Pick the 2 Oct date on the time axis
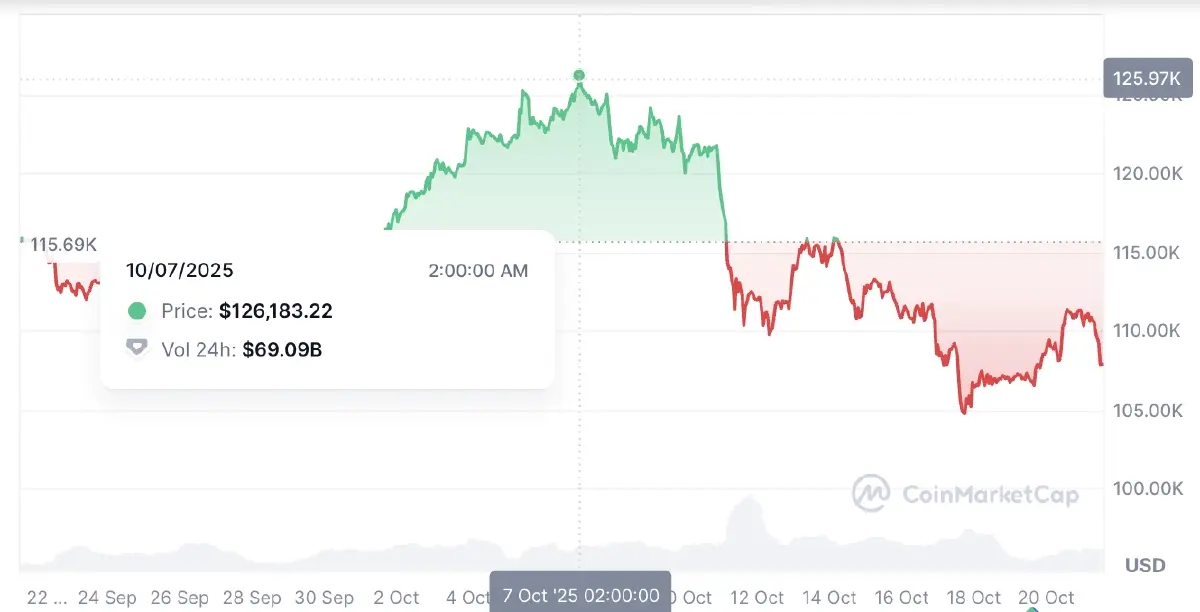This screenshot has width=1200, height=612. (x=396, y=597)
